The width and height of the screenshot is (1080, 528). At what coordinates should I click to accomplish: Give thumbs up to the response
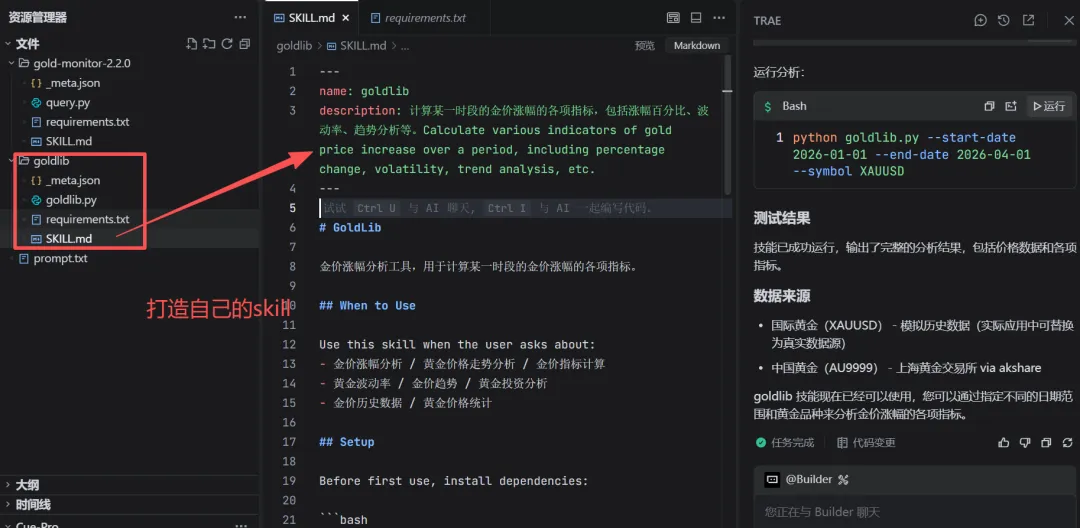click(1004, 443)
